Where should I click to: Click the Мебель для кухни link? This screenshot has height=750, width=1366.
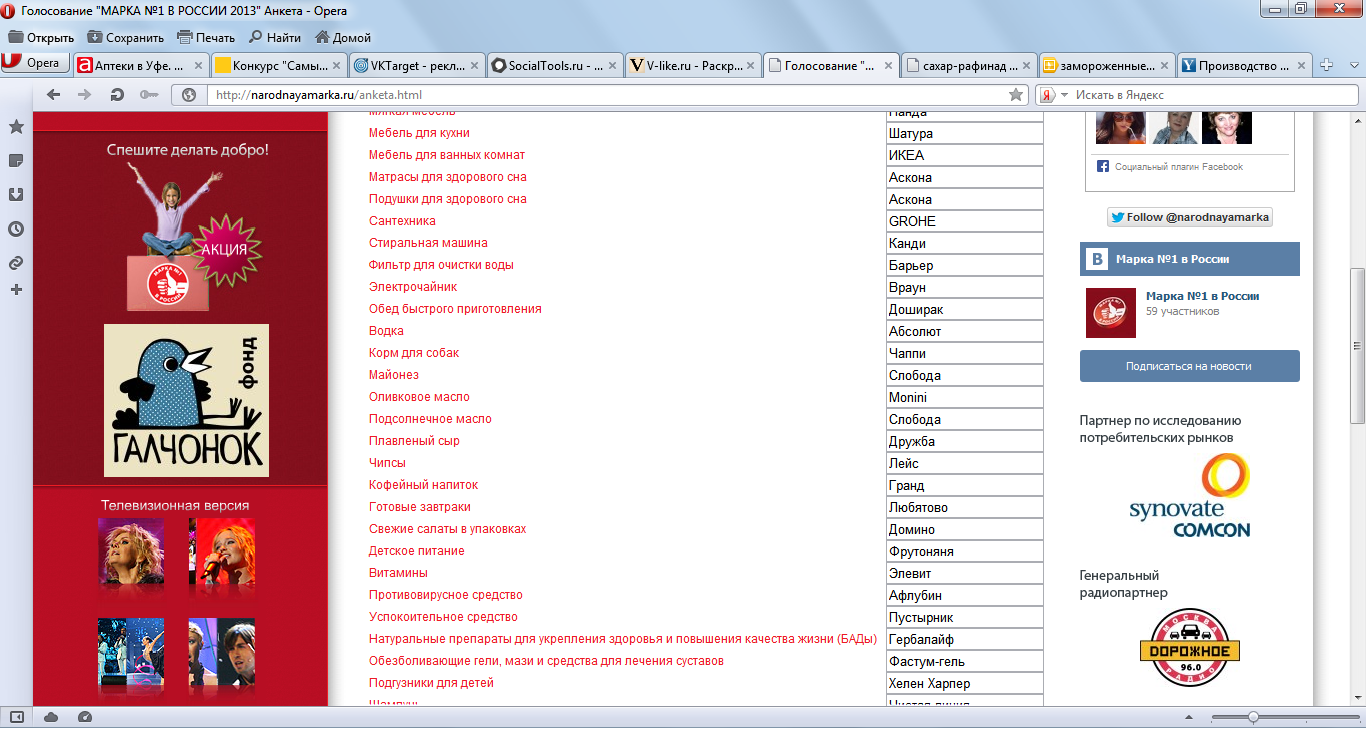tap(419, 133)
